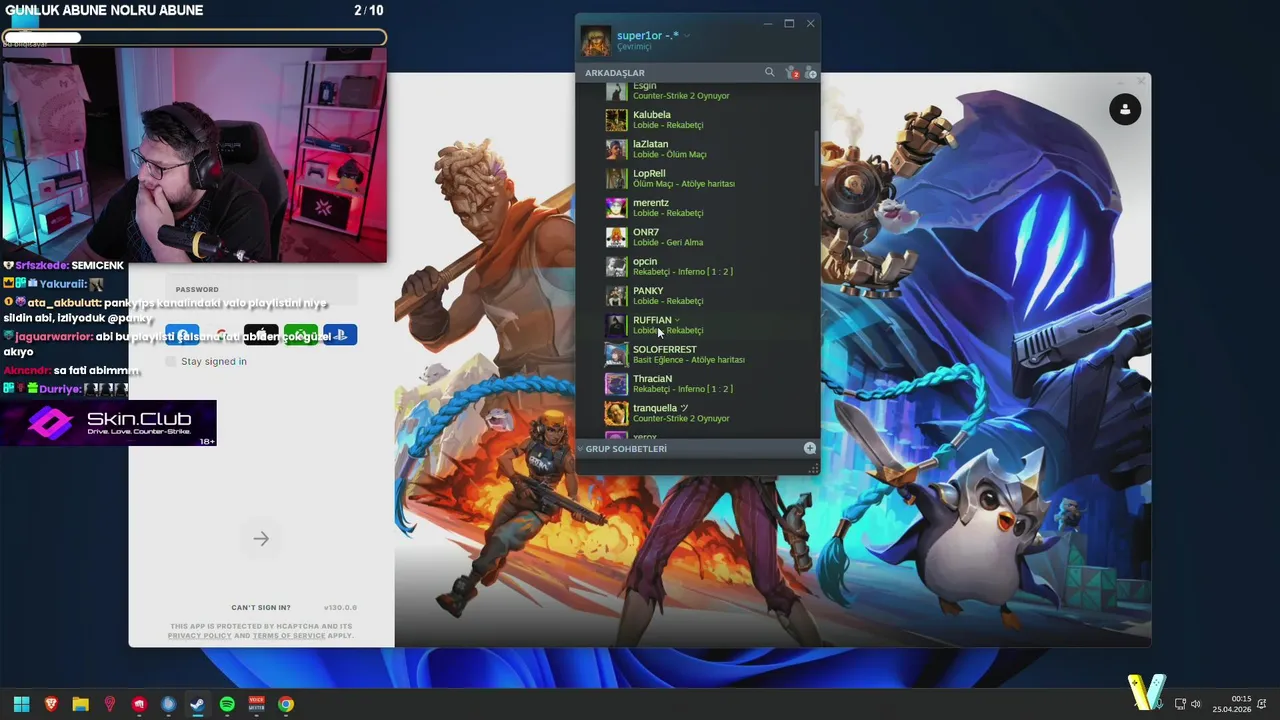
Task: Select friend Esgin playing Counter-Strike 2
Action: pos(698,91)
